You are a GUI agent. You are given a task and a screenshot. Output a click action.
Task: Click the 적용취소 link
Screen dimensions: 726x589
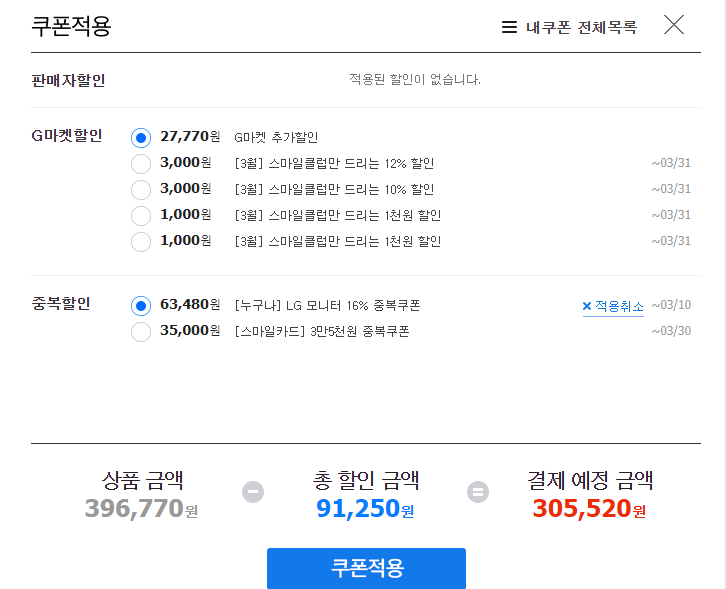pos(619,306)
